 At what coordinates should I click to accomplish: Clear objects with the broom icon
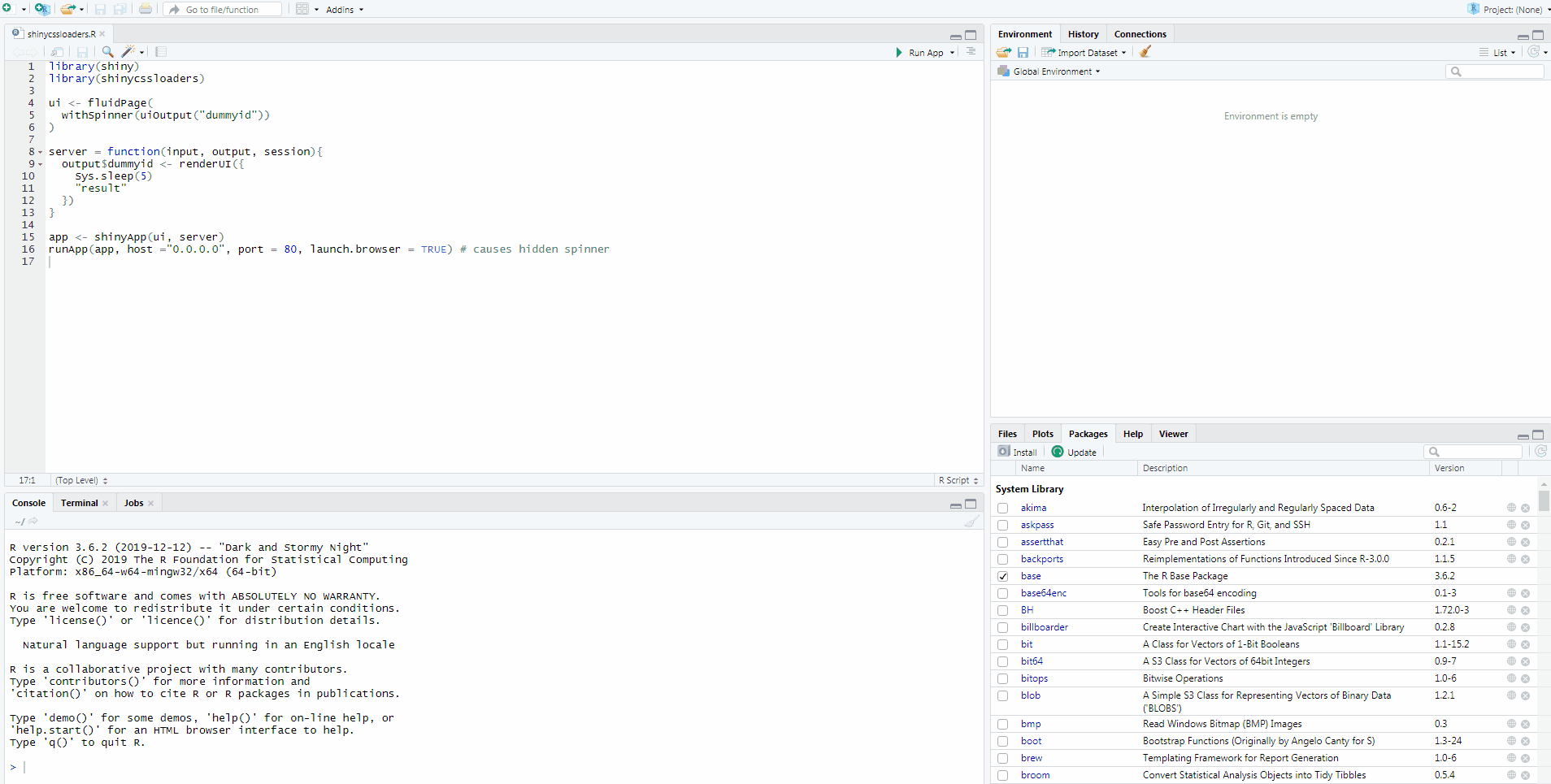point(1145,51)
